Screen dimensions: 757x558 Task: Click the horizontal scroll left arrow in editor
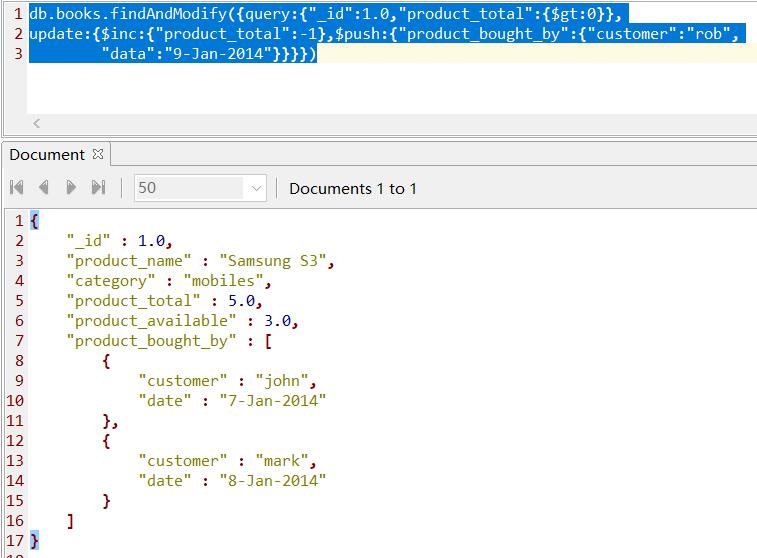pyautogui.click(x=37, y=124)
